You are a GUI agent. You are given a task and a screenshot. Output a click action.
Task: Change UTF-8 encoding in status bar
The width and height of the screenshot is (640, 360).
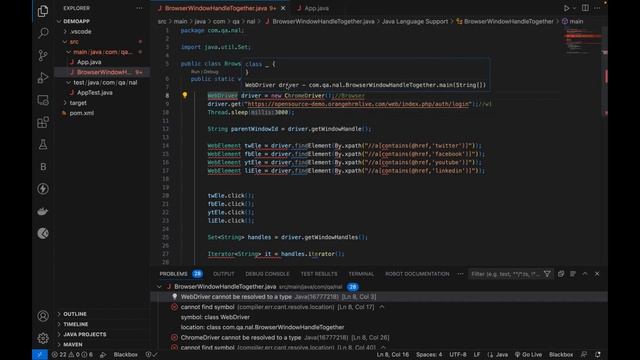tap(458, 355)
